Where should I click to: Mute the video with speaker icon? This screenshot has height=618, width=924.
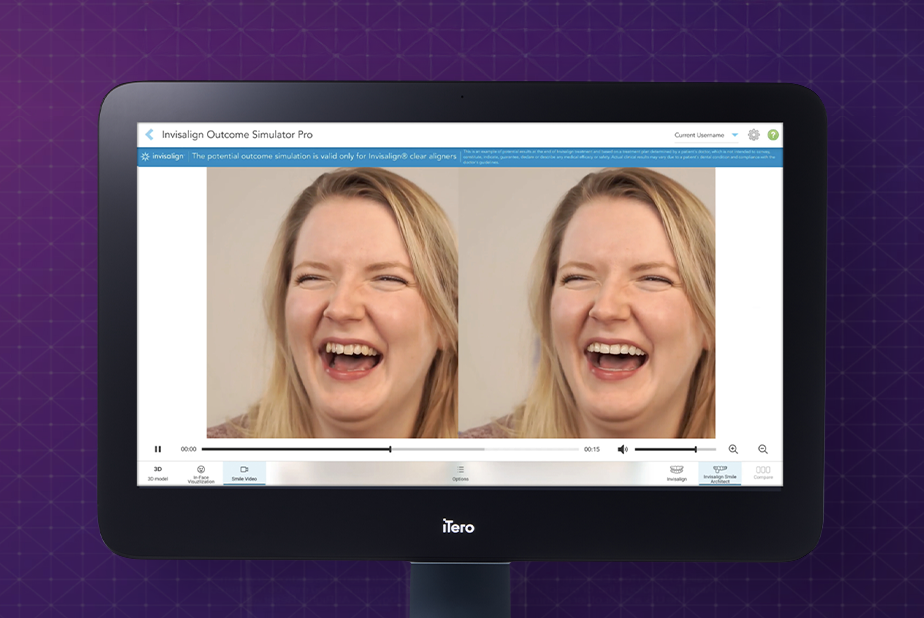point(622,449)
